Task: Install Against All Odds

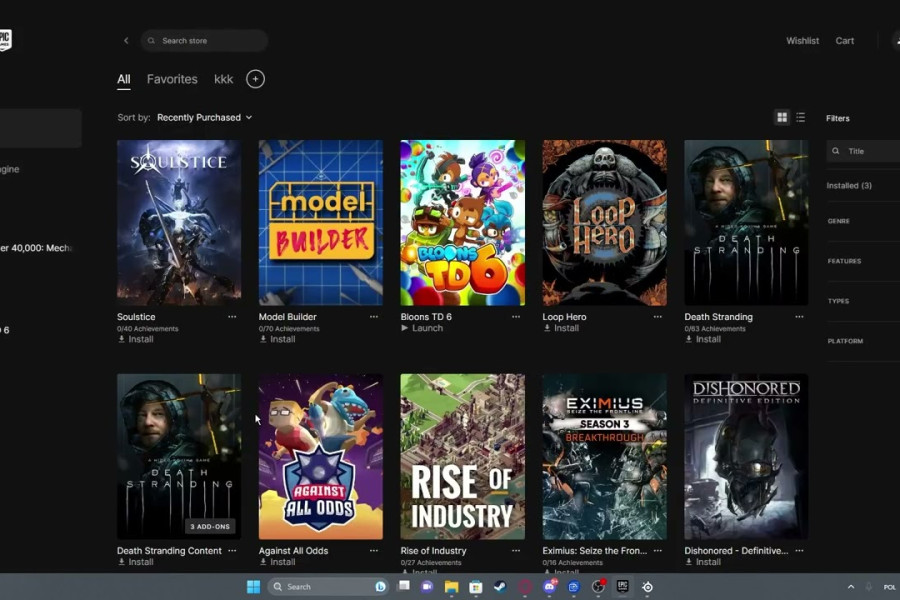Action: pos(277,562)
